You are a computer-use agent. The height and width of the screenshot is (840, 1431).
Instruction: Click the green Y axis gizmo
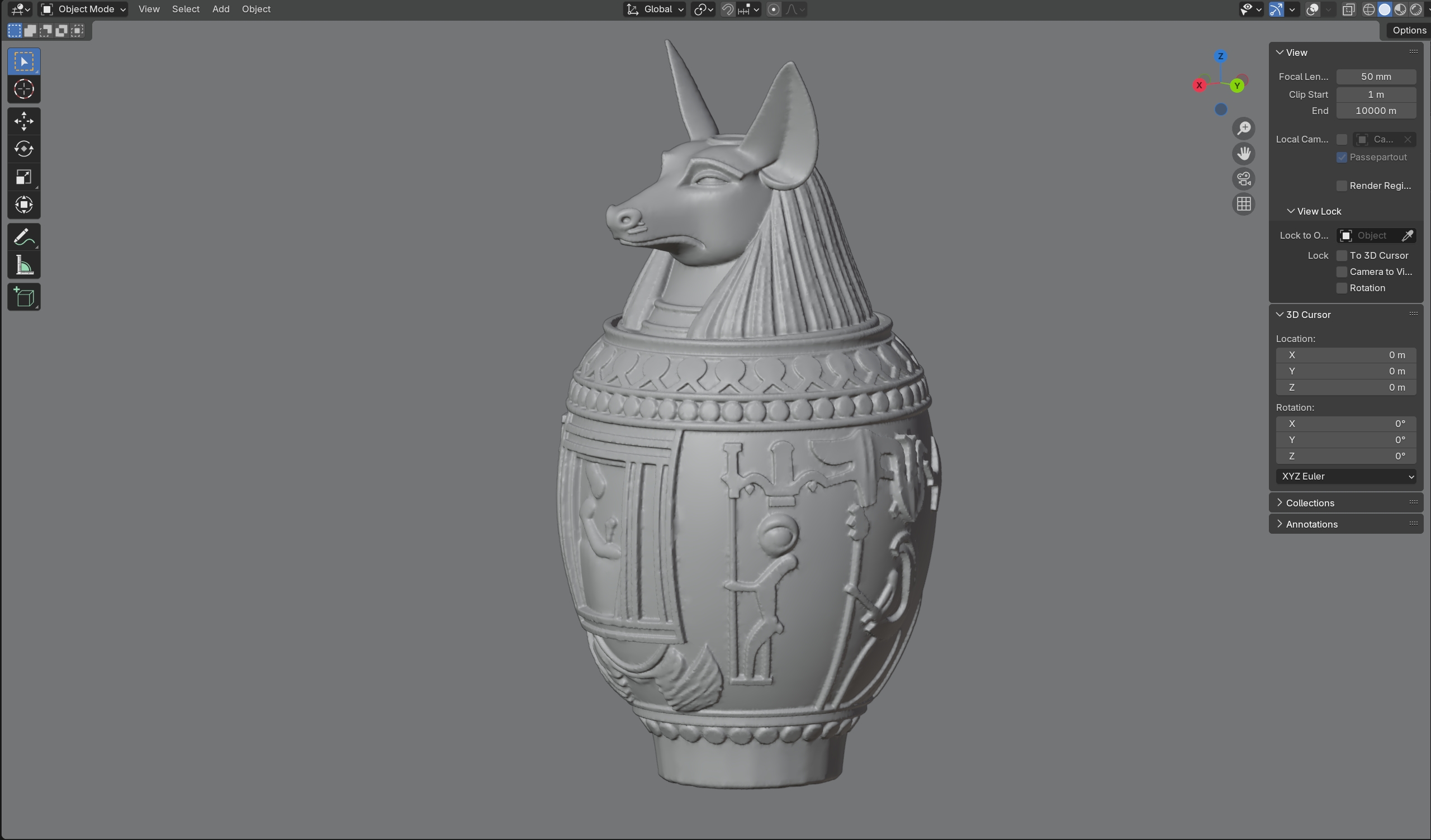coord(1237,86)
